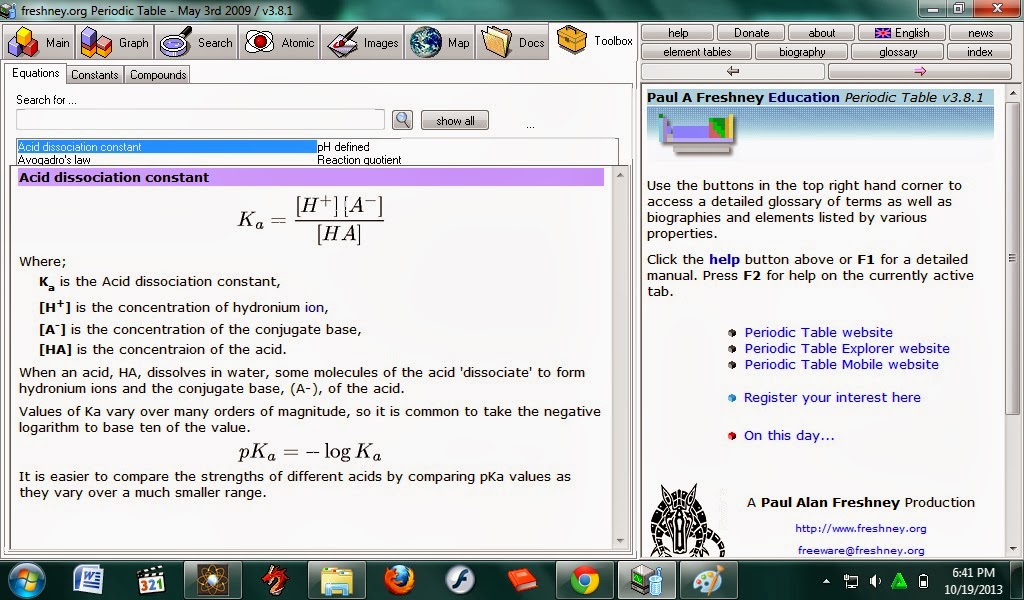Show hidden tray icons arrow
This screenshot has width=1024, height=600.
(x=826, y=580)
